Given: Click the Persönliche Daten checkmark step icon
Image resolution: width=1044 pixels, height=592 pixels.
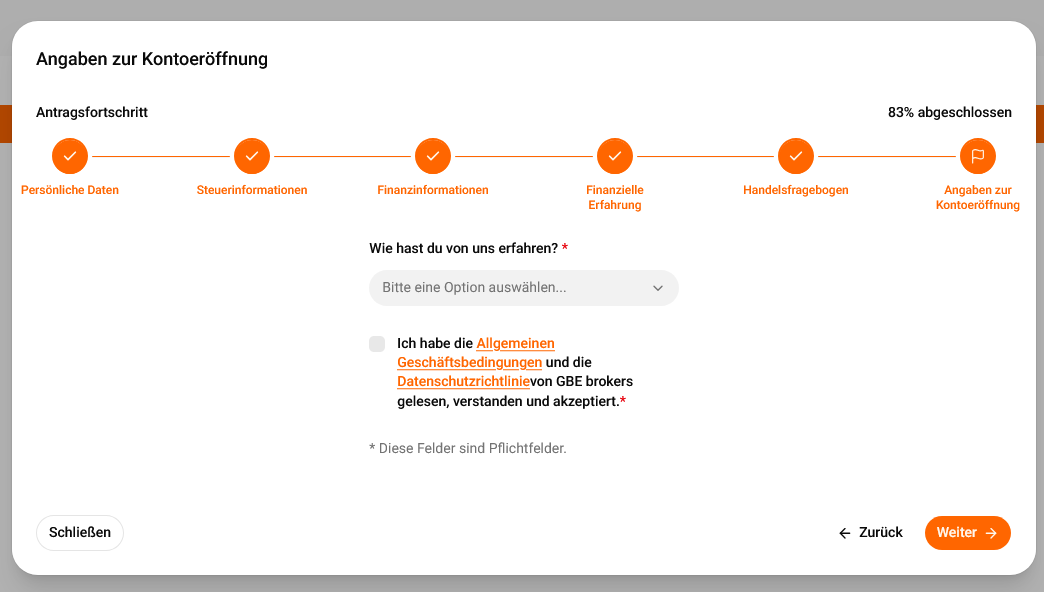Looking at the screenshot, I should pos(70,156).
